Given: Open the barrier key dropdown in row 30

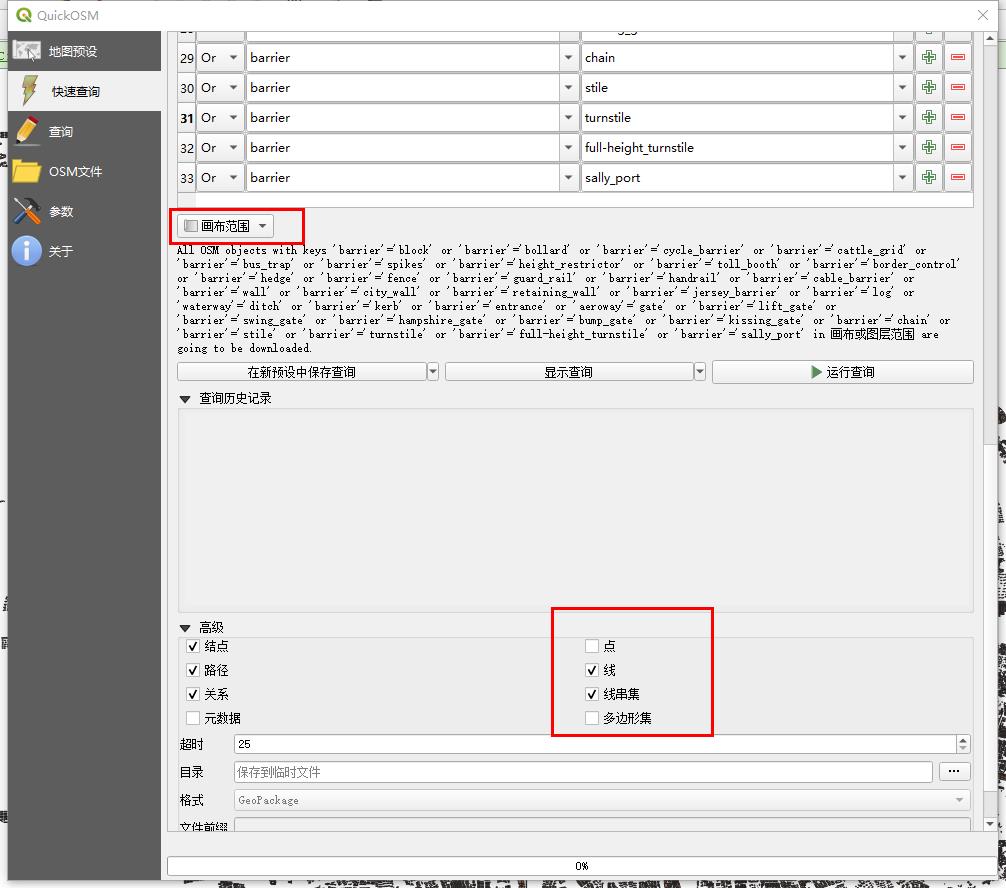Looking at the screenshot, I should coord(568,88).
